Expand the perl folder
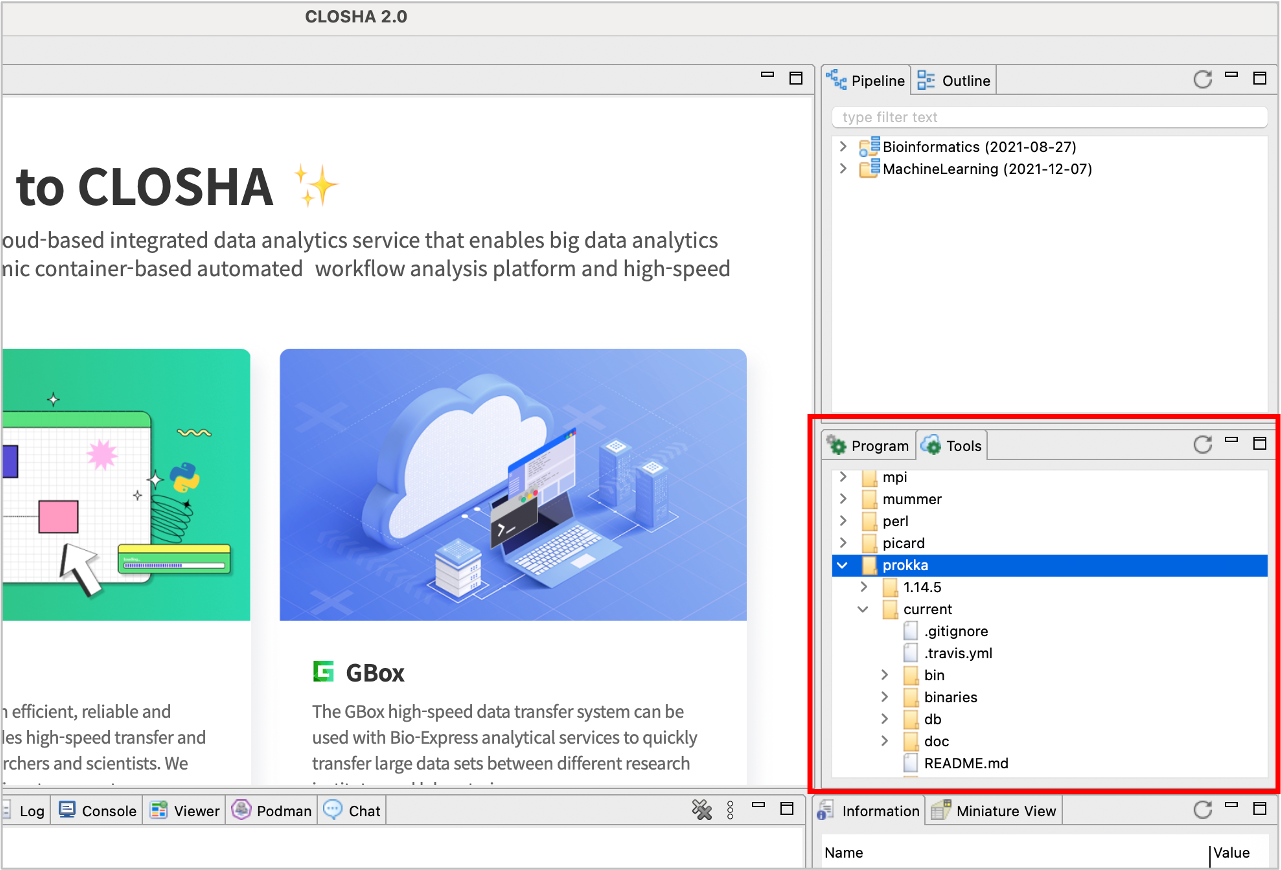Image resolution: width=1281 pixels, height=870 pixels. [x=842, y=521]
